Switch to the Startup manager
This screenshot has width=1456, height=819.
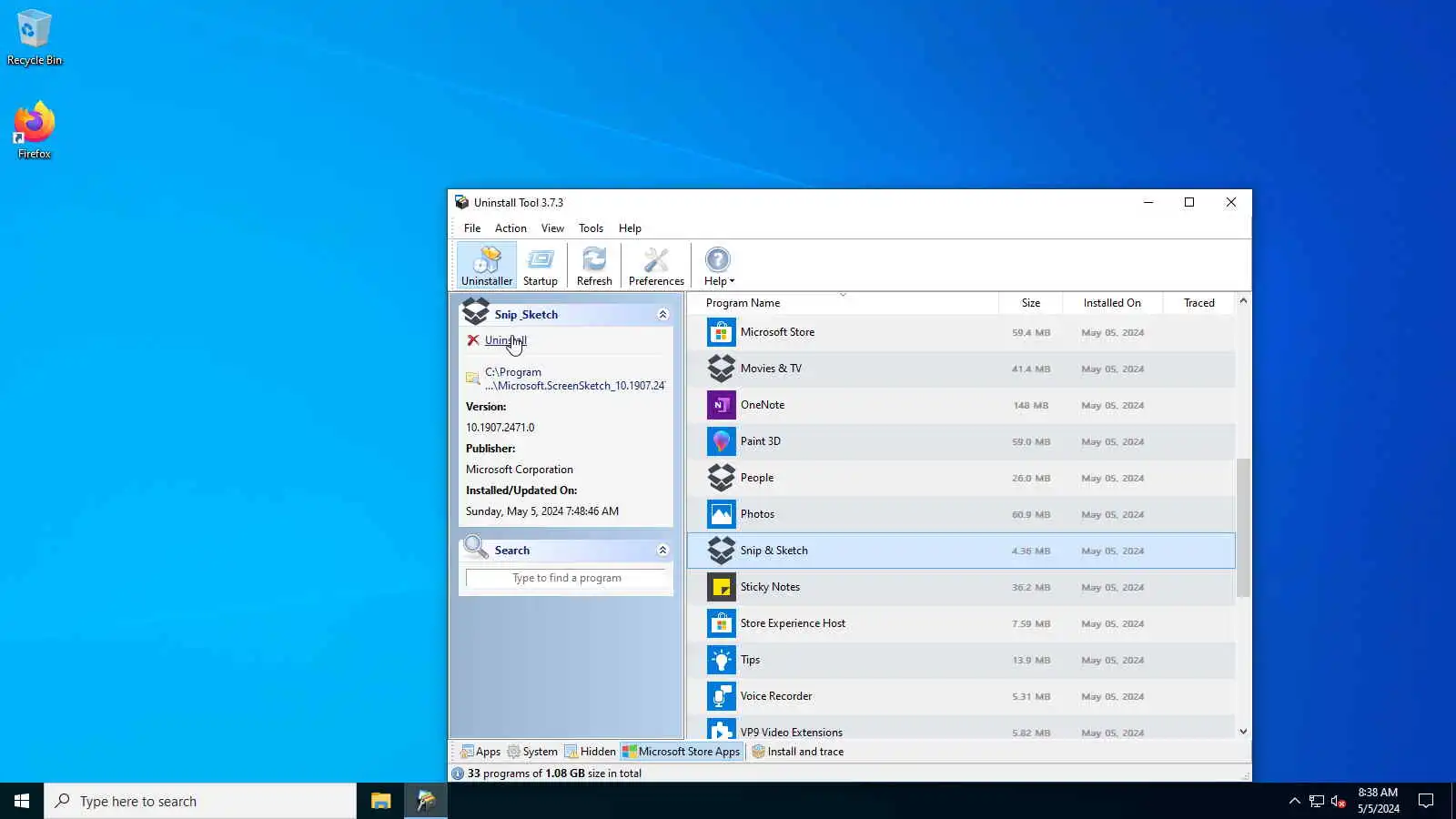541,266
